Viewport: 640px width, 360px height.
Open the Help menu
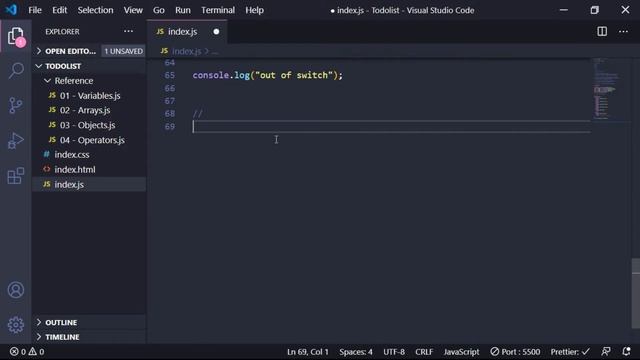pyautogui.click(x=254, y=10)
